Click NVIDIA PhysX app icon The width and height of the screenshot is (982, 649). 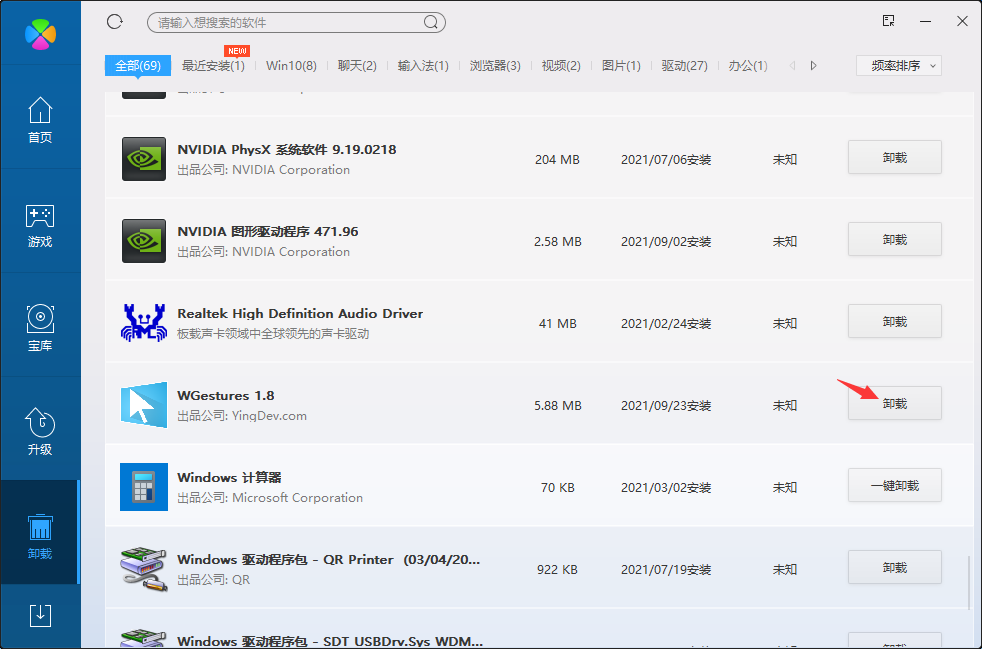pyautogui.click(x=144, y=159)
